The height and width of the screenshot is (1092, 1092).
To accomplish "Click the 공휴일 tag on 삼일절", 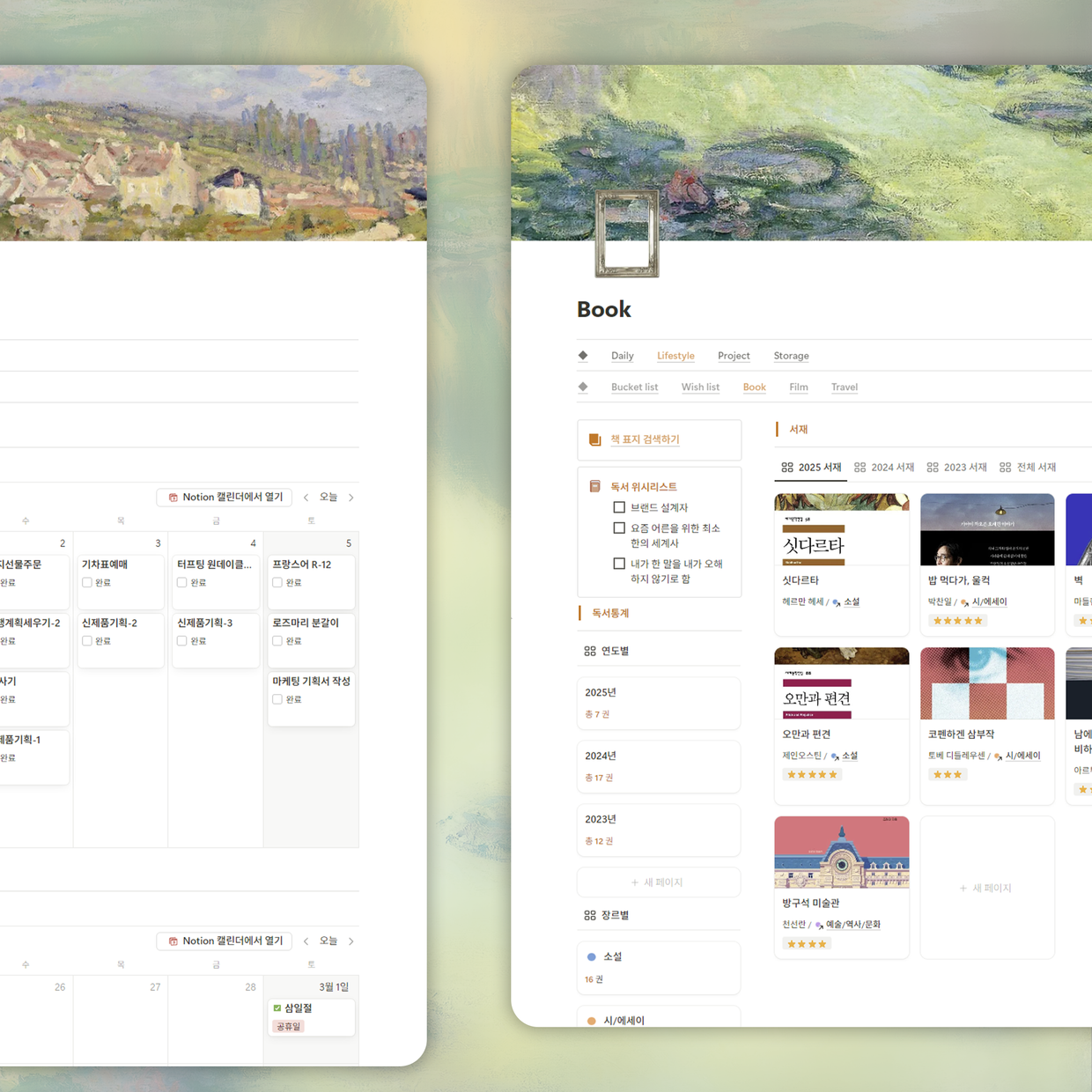I will point(288,1027).
